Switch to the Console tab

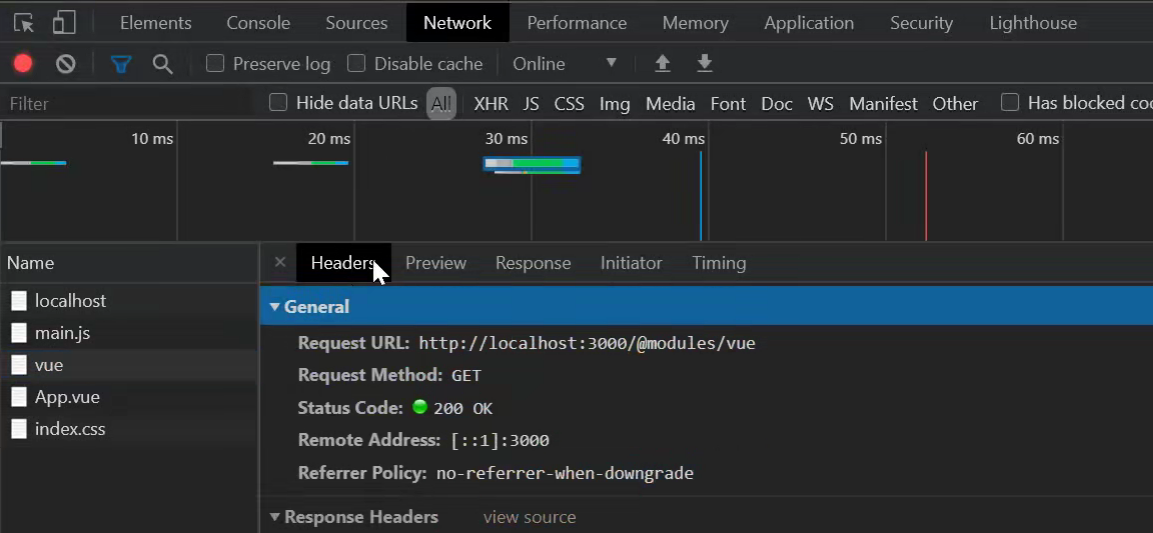[x=258, y=22]
